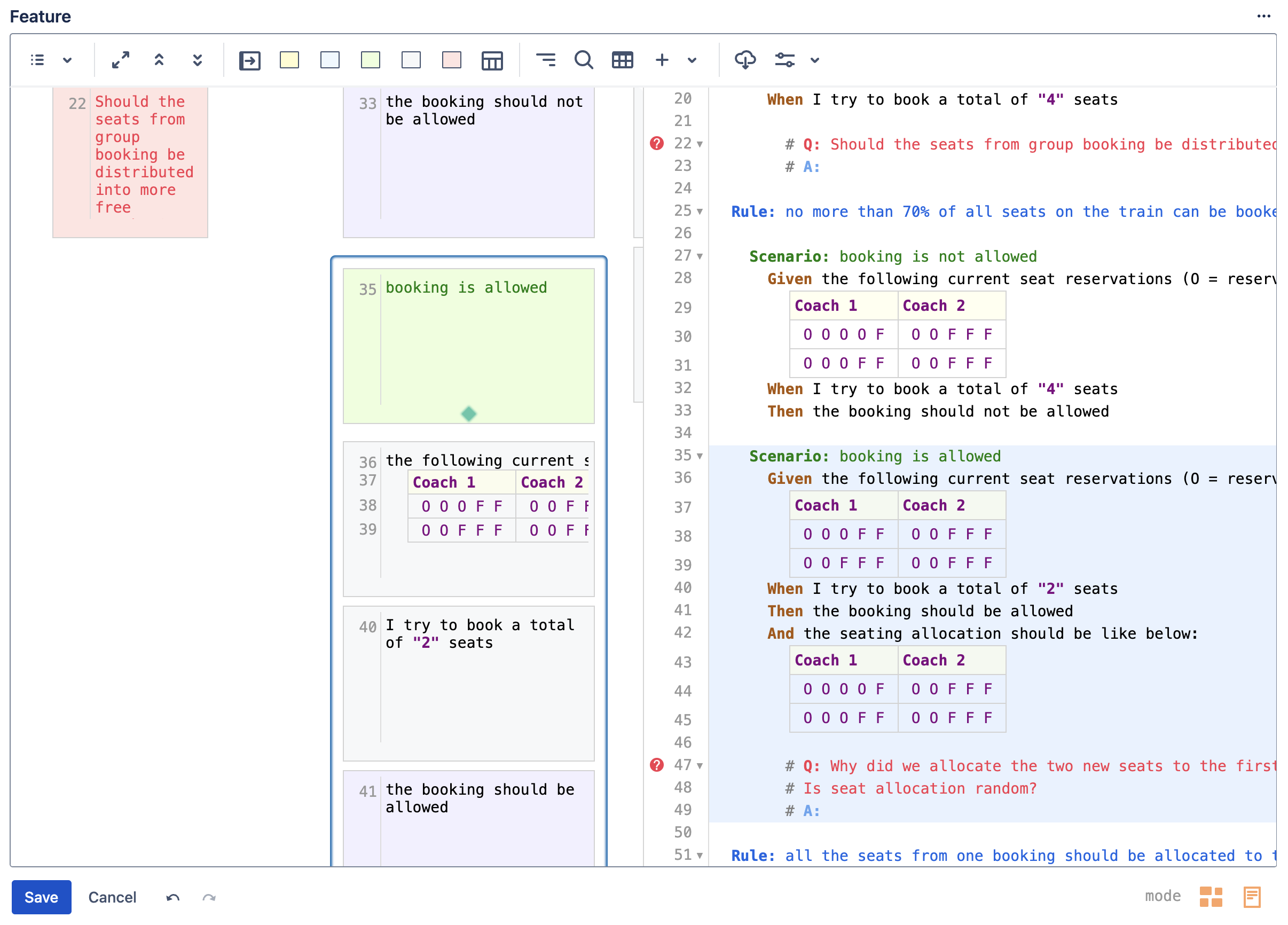The width and height of the screenshot is (1288, 925).
Task: Open the sliders settings icon
Action: [x=785, y=60]
